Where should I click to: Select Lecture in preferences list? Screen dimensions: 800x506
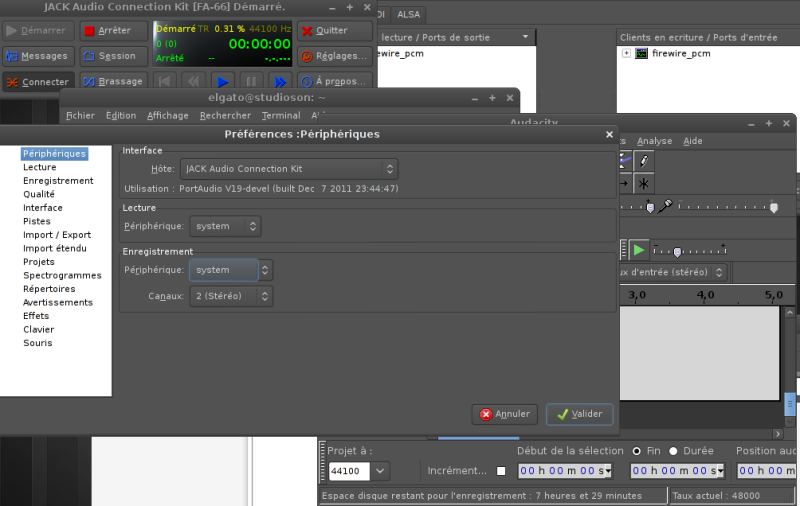coord(40,167)
